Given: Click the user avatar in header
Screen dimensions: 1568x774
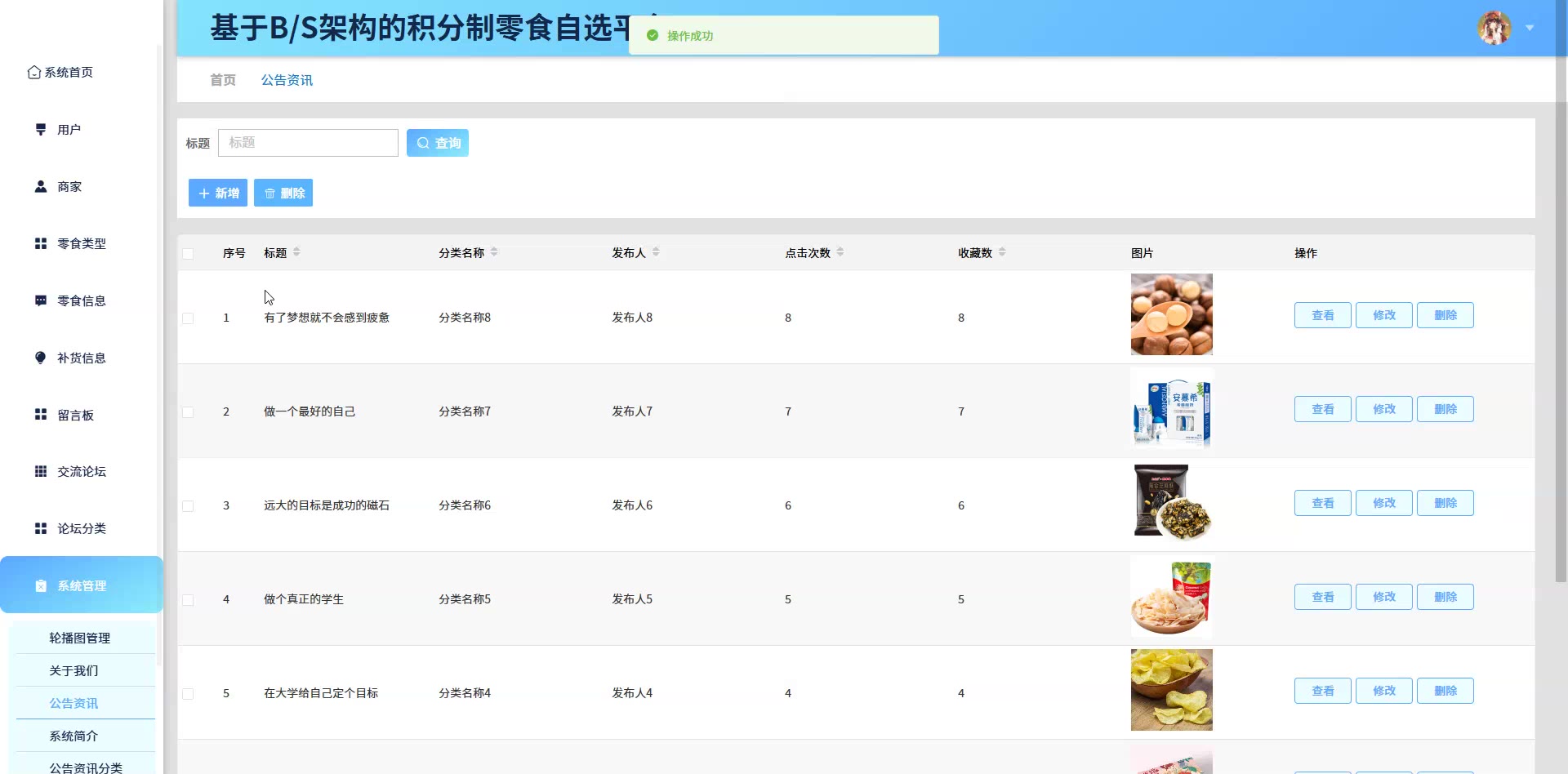Looking at the screenshot, I should coord(1494,29).
